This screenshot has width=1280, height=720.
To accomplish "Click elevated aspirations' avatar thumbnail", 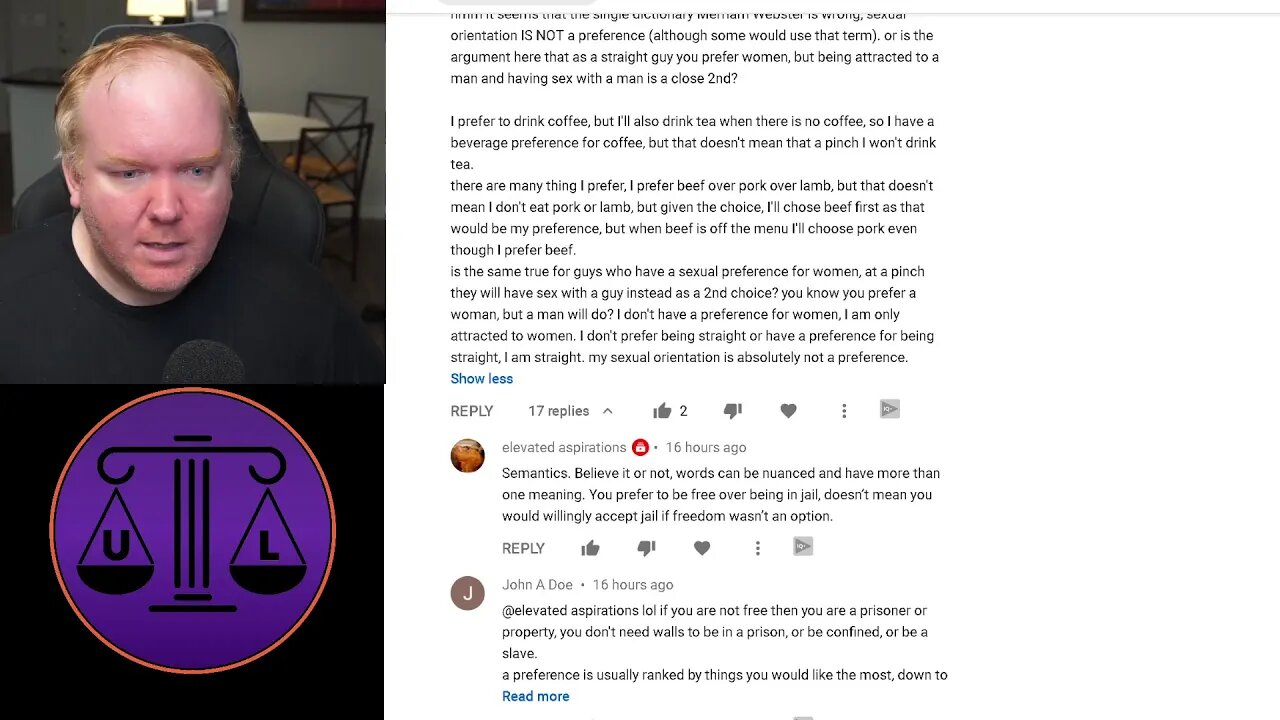I will click(x=467, y=456).
